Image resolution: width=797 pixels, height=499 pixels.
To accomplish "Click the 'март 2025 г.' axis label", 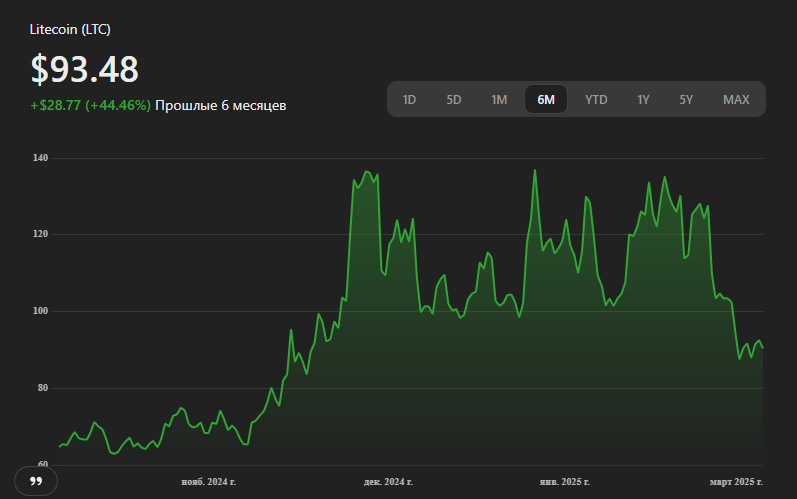I will (x=736, y=481).
